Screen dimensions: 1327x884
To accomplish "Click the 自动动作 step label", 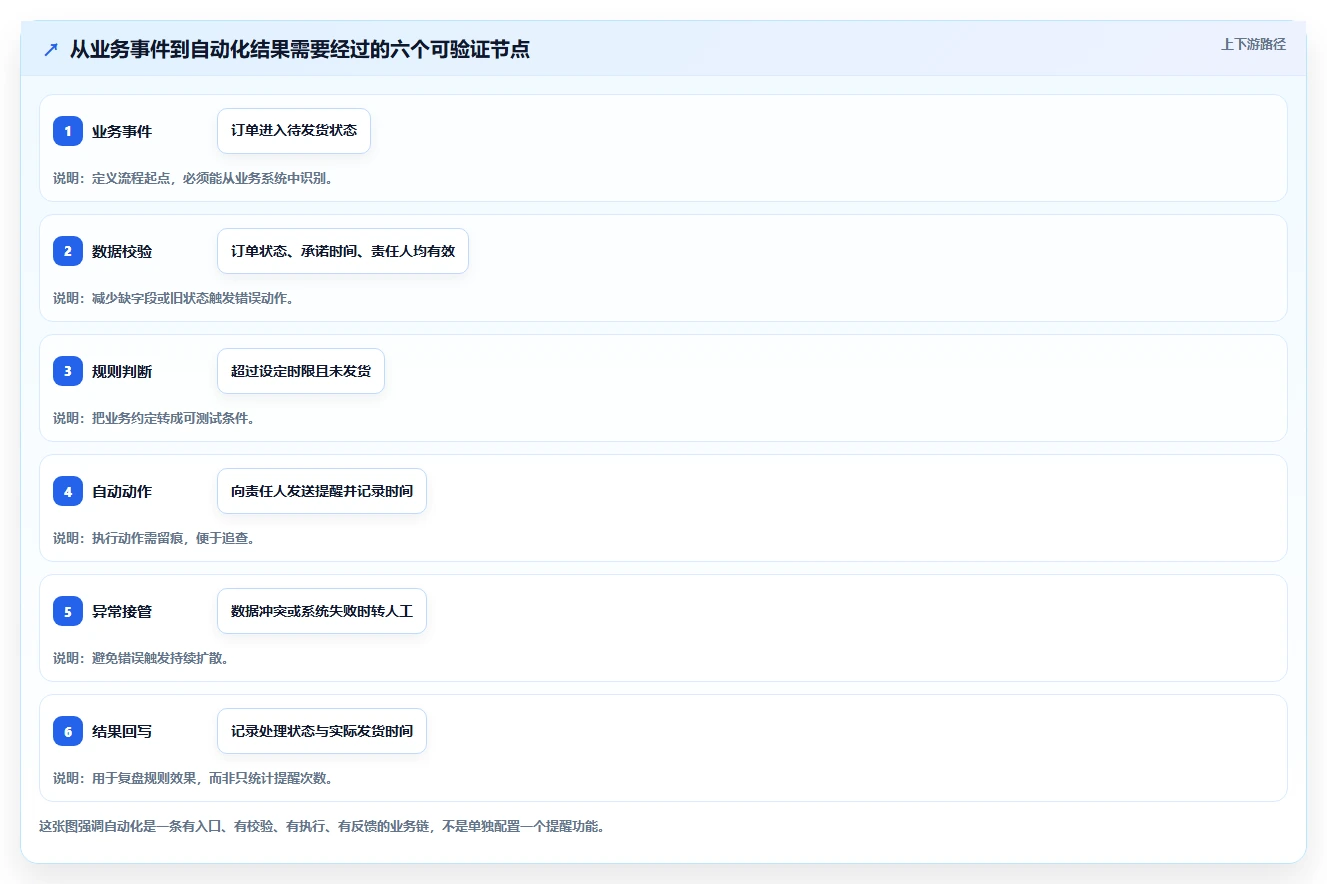I will [x=122, y=491].
